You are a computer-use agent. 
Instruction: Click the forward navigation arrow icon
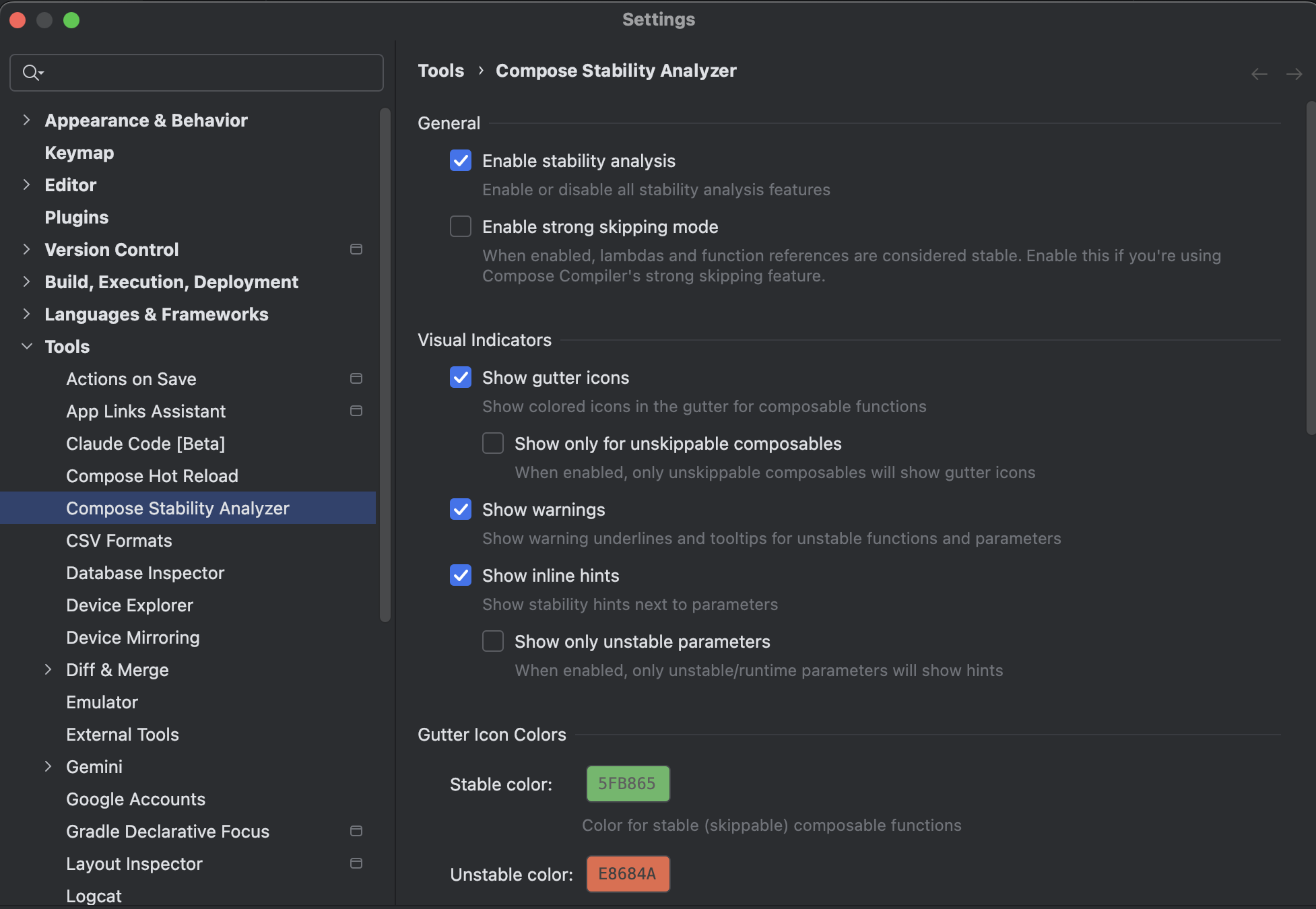1294,74
